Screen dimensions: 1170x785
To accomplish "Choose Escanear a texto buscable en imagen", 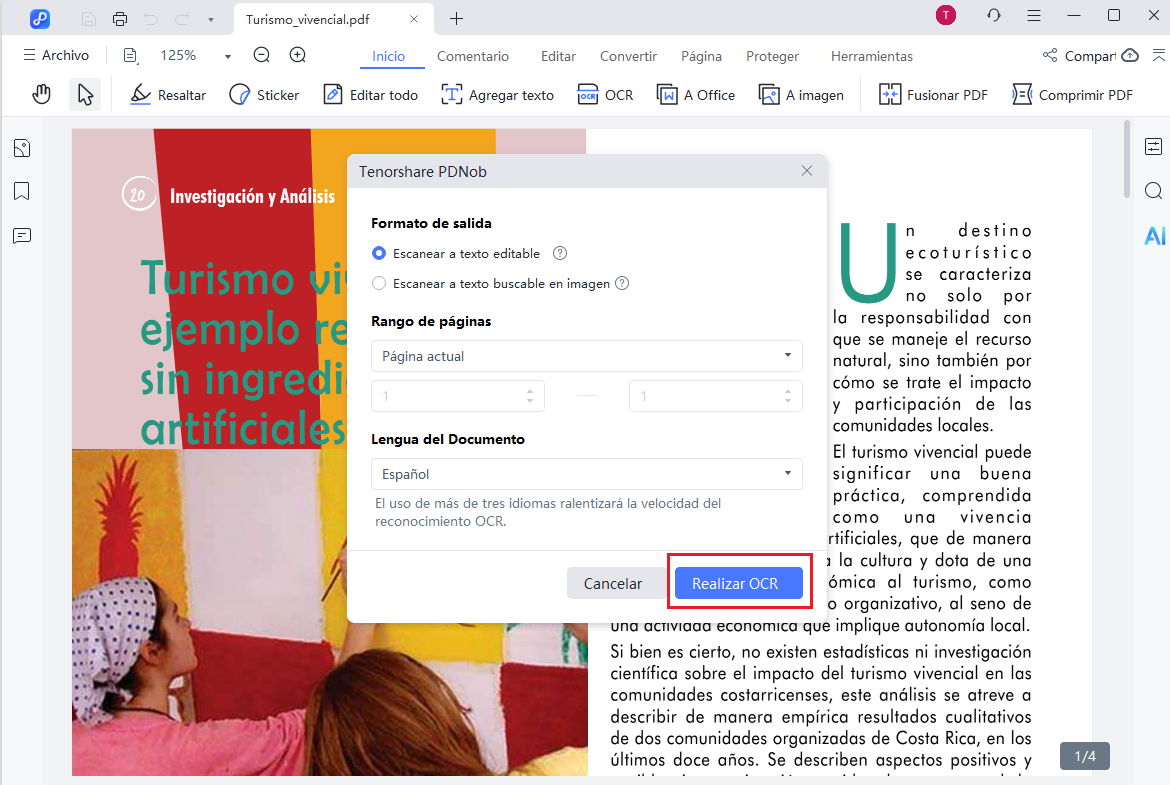I will (x=379, y=283).
